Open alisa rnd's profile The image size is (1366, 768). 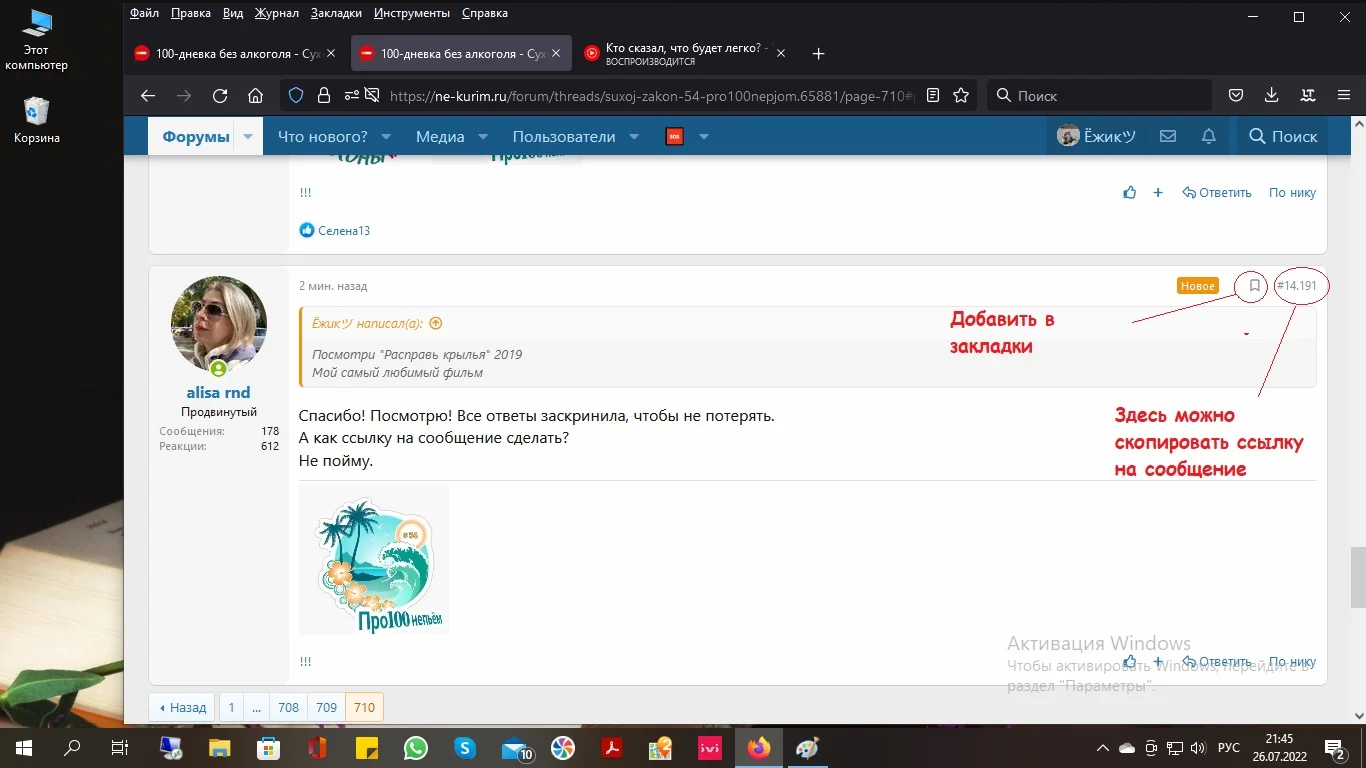(x=218, y=392)
